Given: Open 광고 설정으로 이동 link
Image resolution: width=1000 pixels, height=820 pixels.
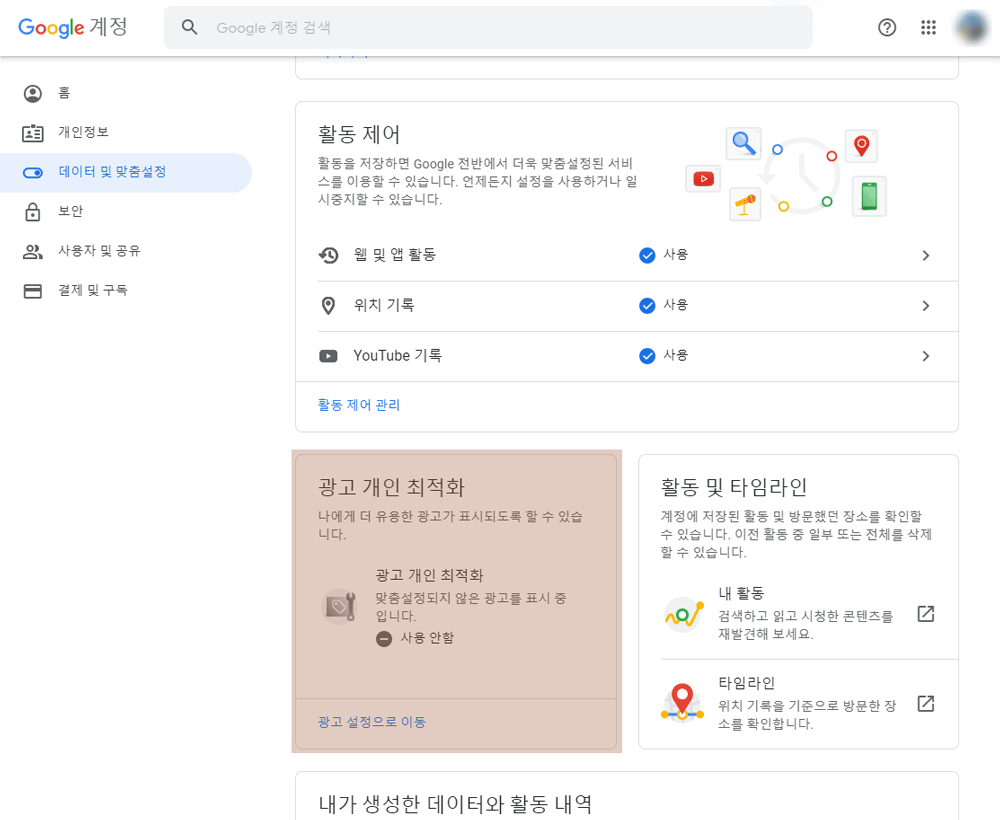Looking at the screenshot, I should point(371,722).
